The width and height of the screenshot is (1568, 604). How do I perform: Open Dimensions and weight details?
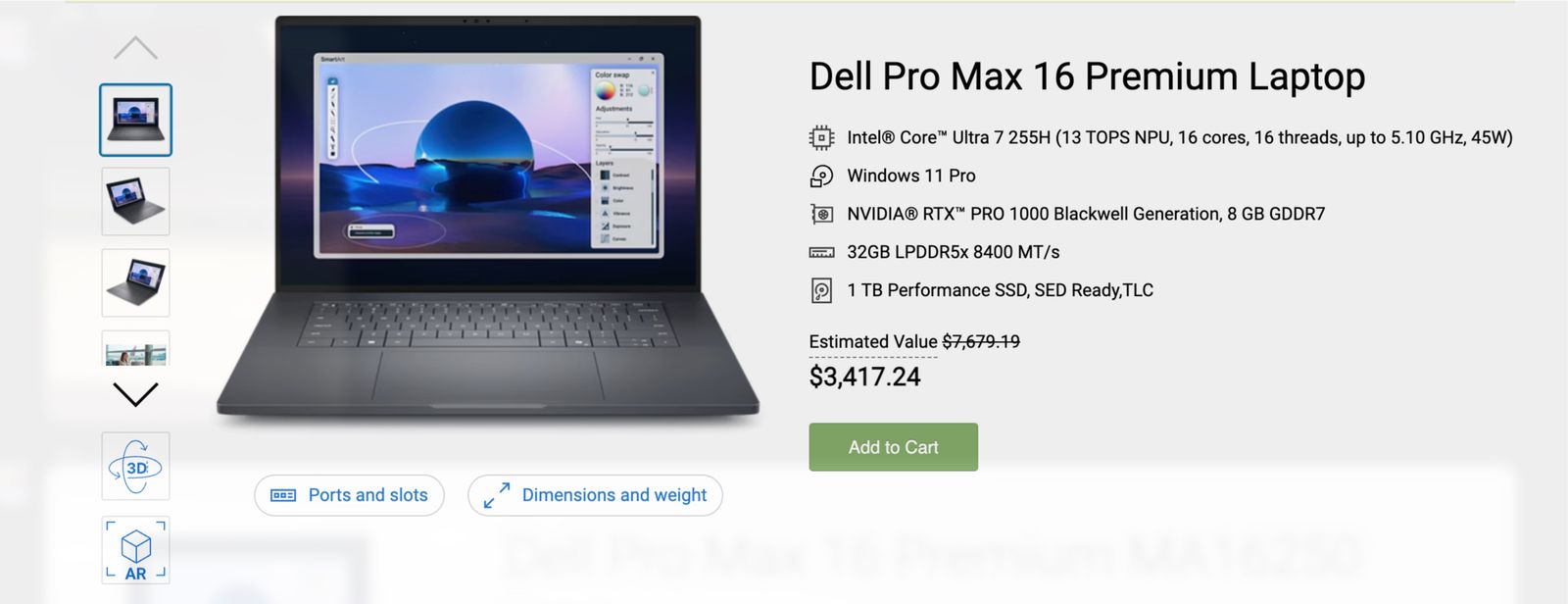click(595, 495)
